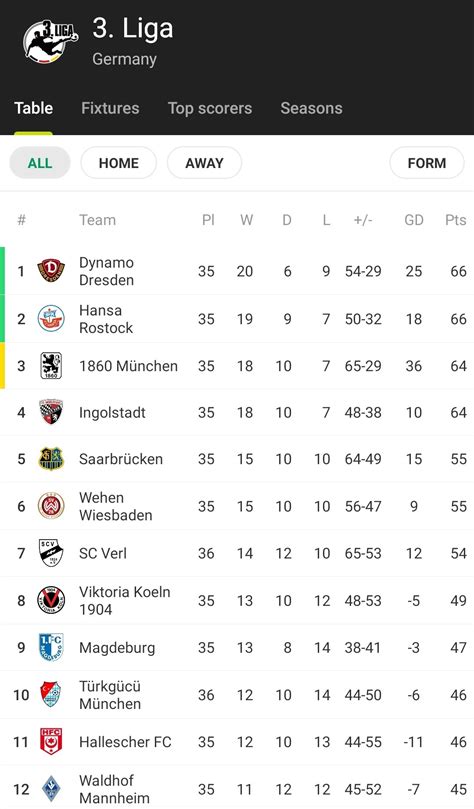Open the Top scorers tab
This screenshot has width=474, height=809.
[x=210, y=108]
